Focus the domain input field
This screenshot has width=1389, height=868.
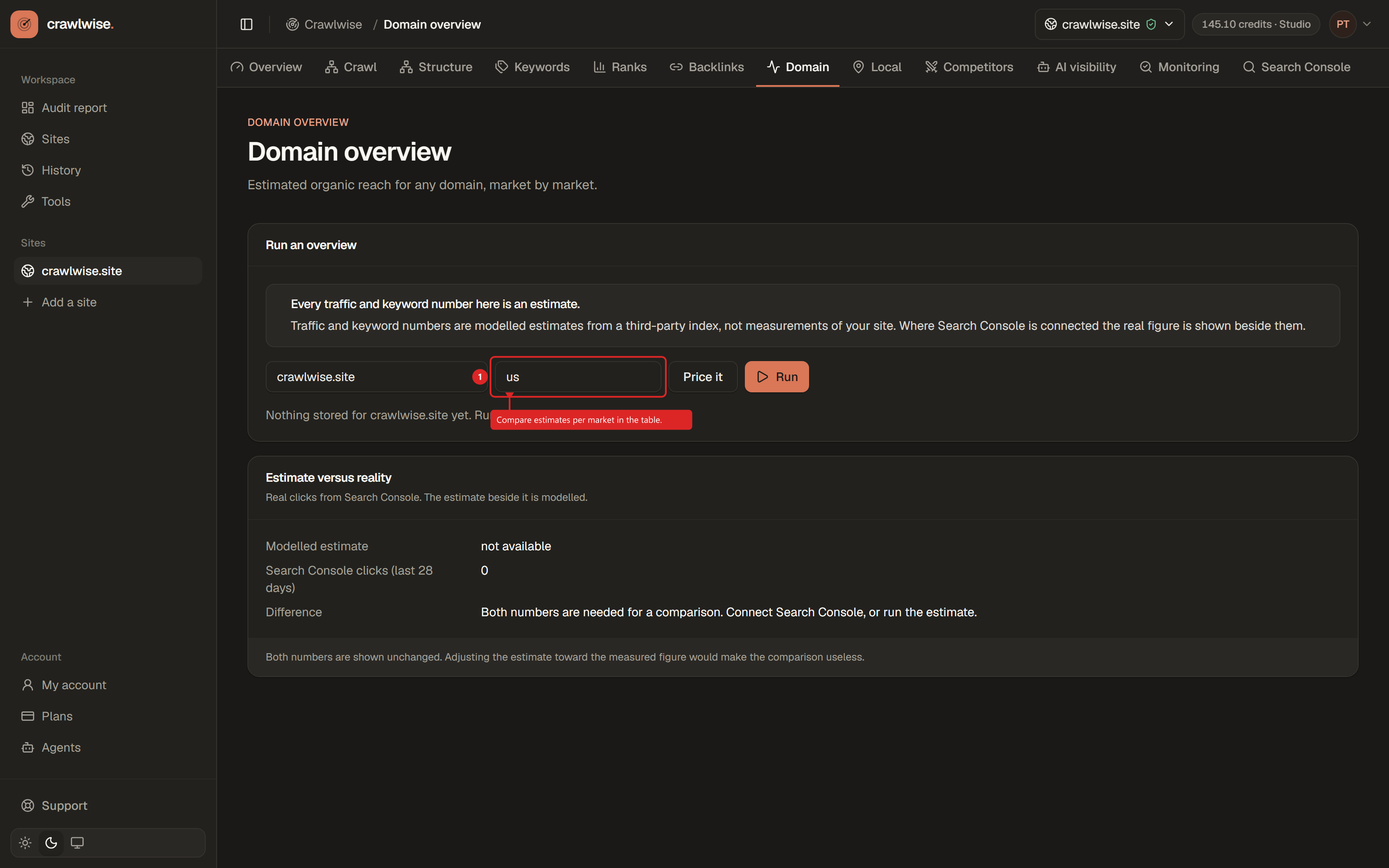(x=376, y=377)
